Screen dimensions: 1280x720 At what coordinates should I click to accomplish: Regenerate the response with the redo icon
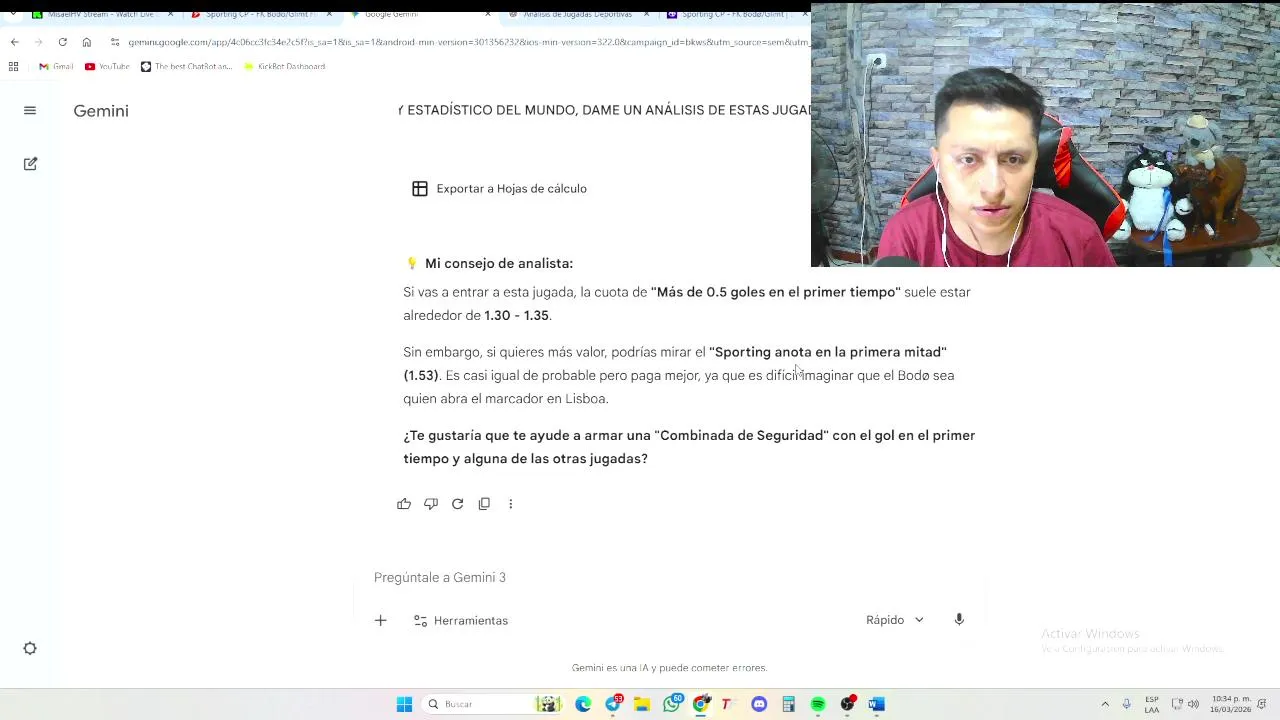[x=458, y=504]
